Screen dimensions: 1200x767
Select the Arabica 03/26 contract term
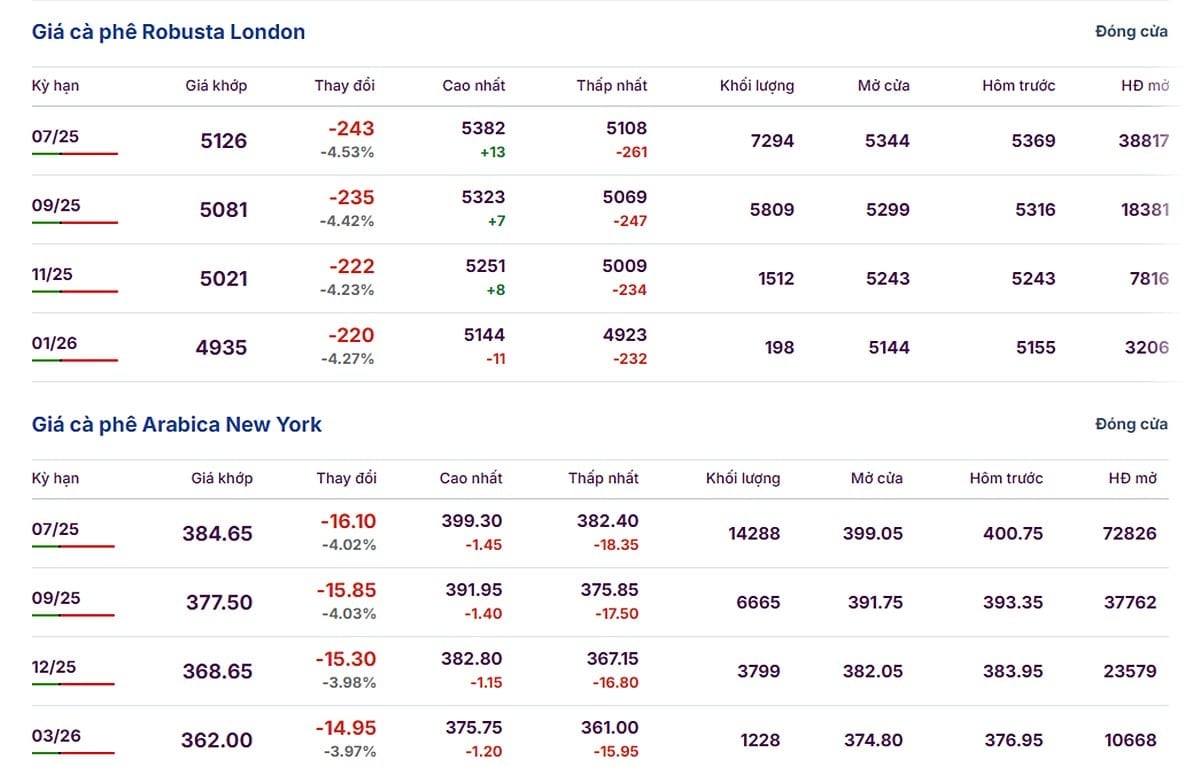(x=56, y=737)
